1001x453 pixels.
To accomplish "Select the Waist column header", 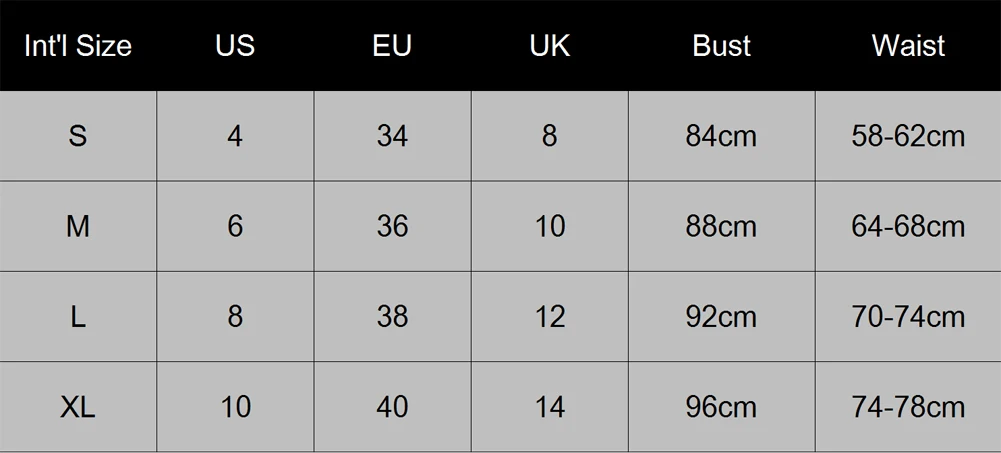I will coord(908,46).
